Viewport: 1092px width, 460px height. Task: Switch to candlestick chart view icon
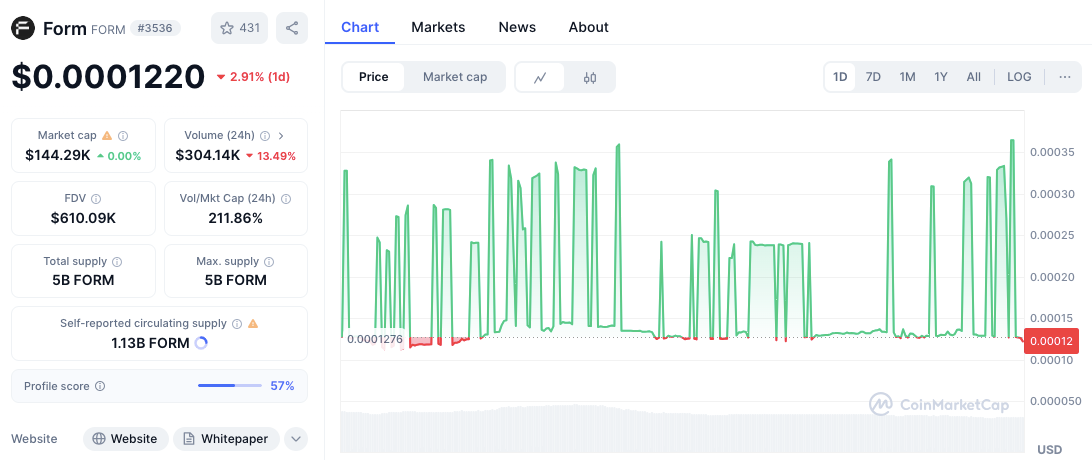click(x=590, y=77)
